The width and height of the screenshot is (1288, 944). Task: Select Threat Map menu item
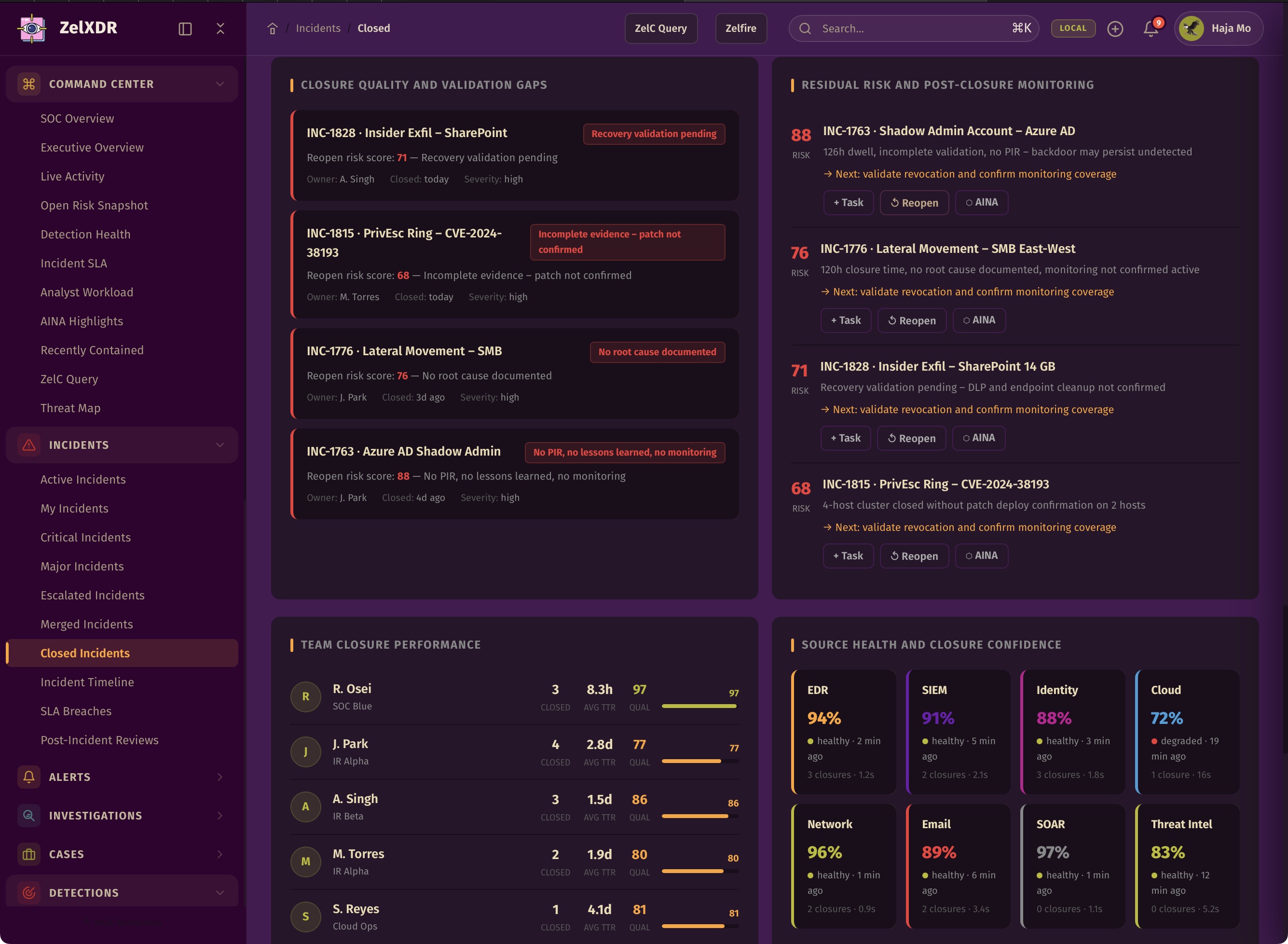70,408
